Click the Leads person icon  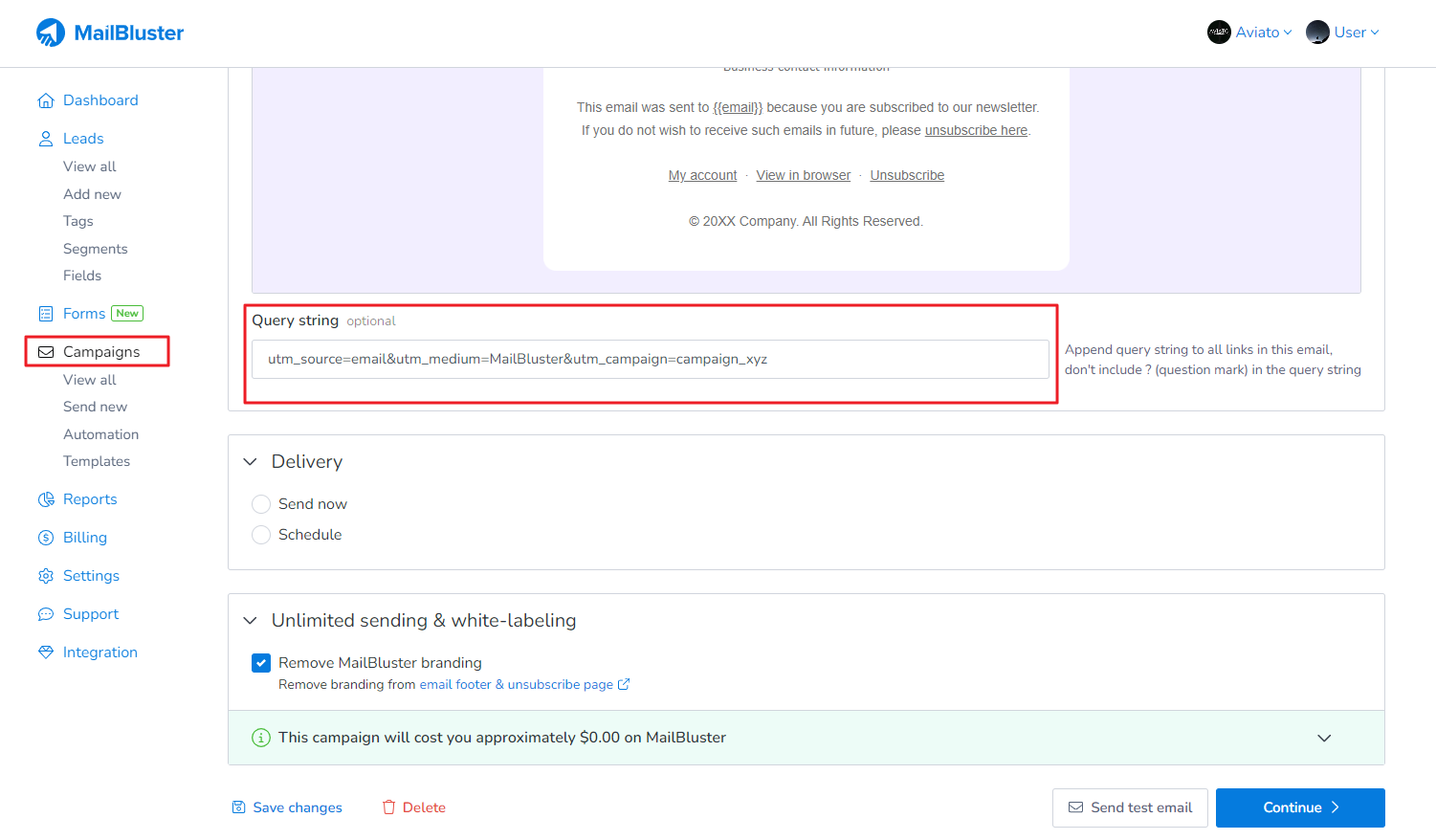pyautogui.click(x=46, y=139)
